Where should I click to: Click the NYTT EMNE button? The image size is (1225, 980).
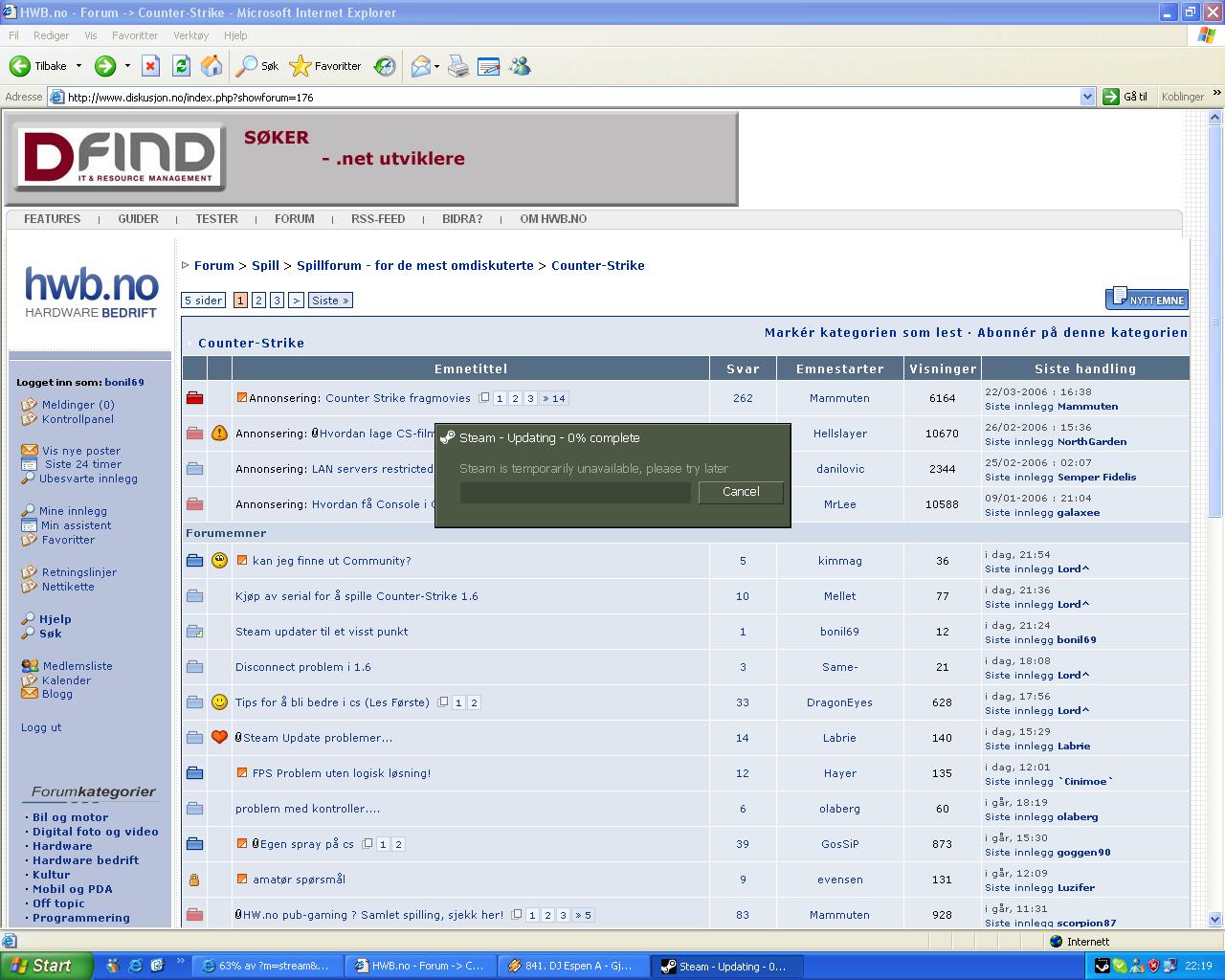coord(1147,300)
